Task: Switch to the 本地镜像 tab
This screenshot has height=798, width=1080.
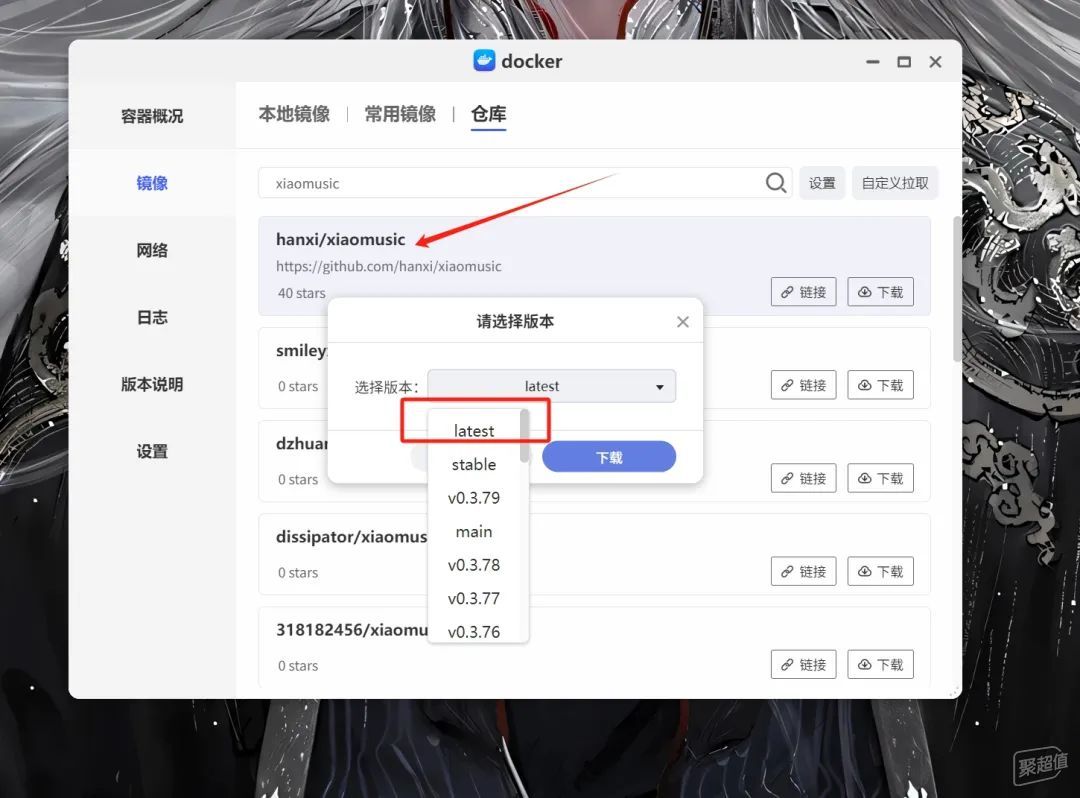Action: point(294,114)
